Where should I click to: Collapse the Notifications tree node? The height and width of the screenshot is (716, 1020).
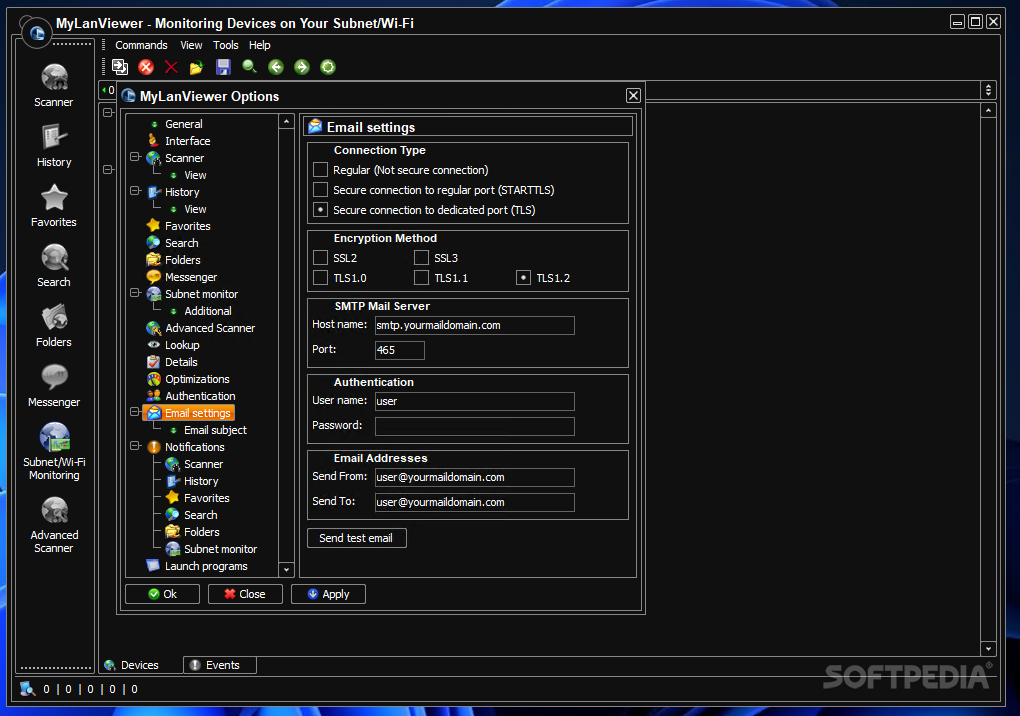coord(135,446)
